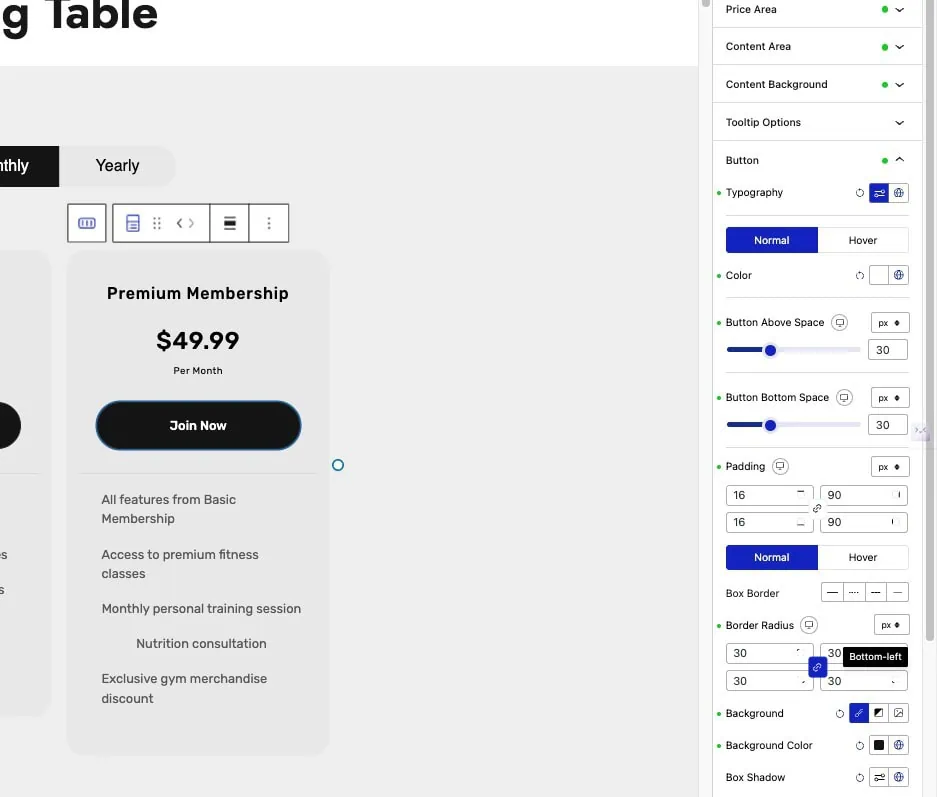Collapse the Button panel section
Image resolution: width=937 pixels, height=797 pixels.
(x=899, y=160)
